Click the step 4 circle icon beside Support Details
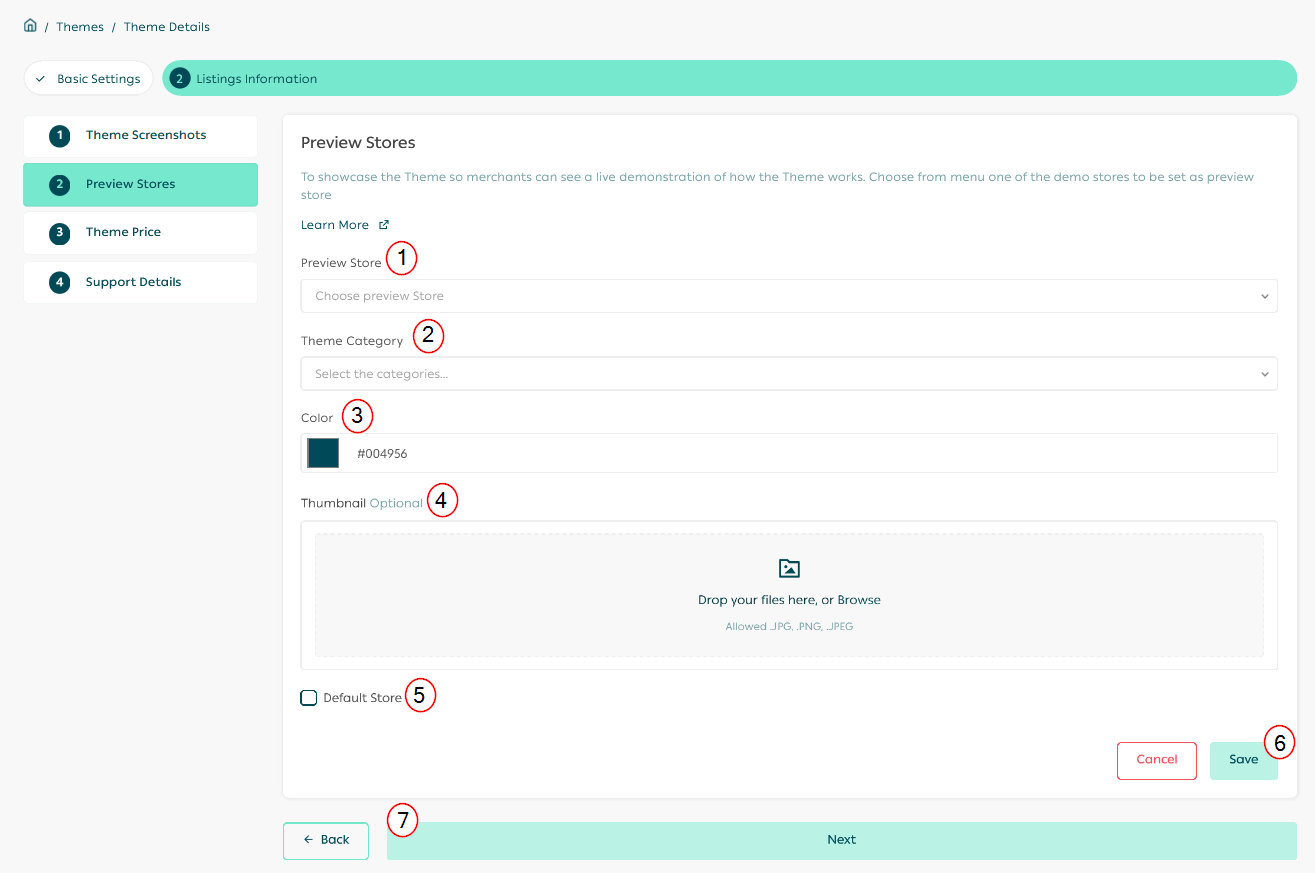1315x873 pixels. click(59, 281)
